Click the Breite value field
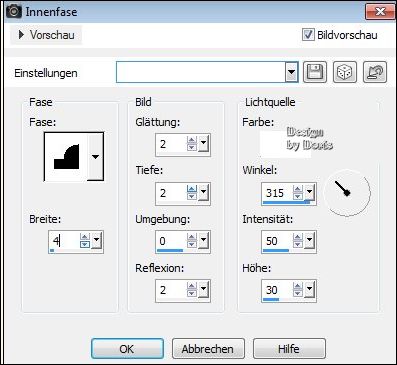This screenshot has height=365, width=397. 65,240
